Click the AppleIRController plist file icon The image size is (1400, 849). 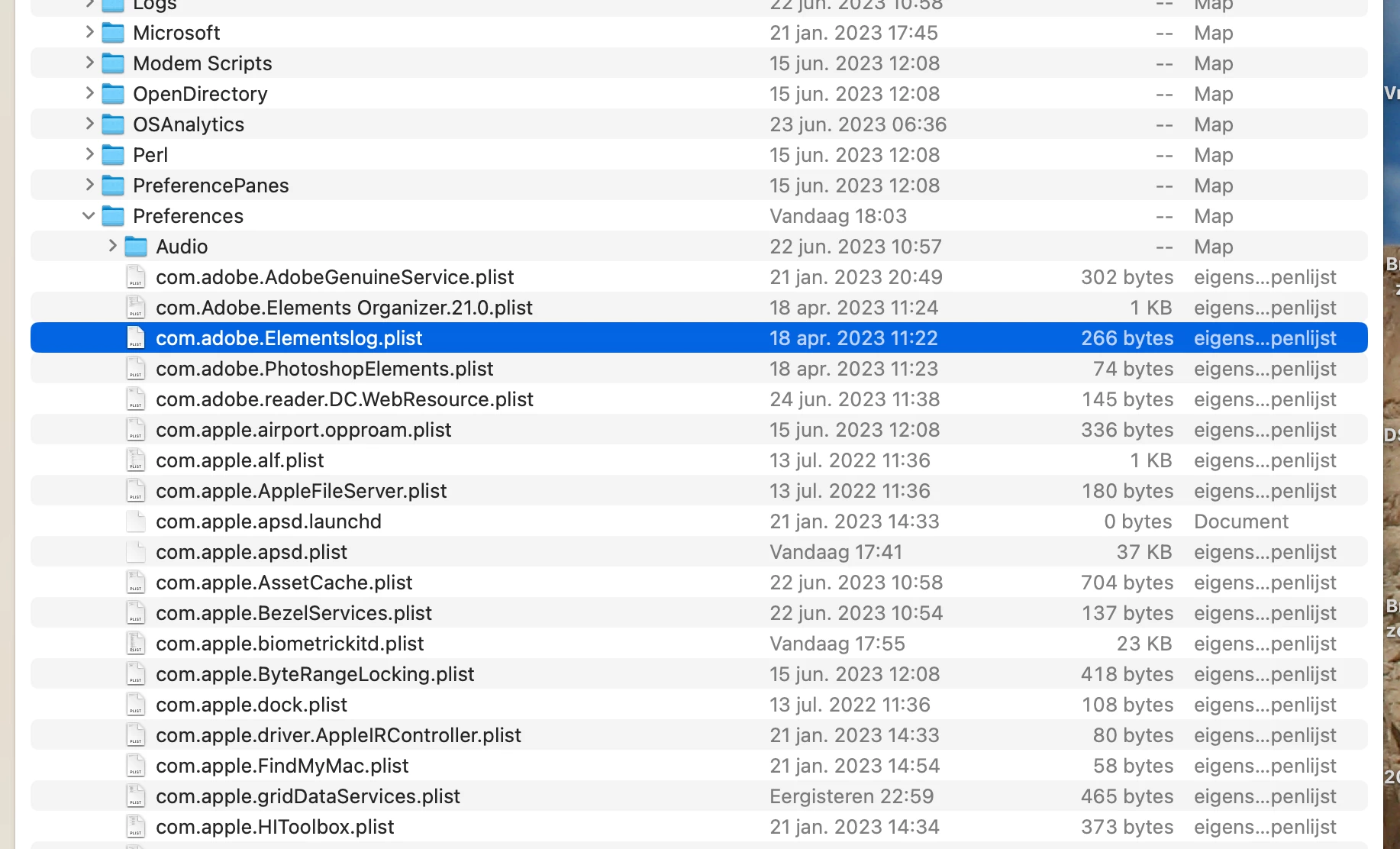[x=136, y=734]
